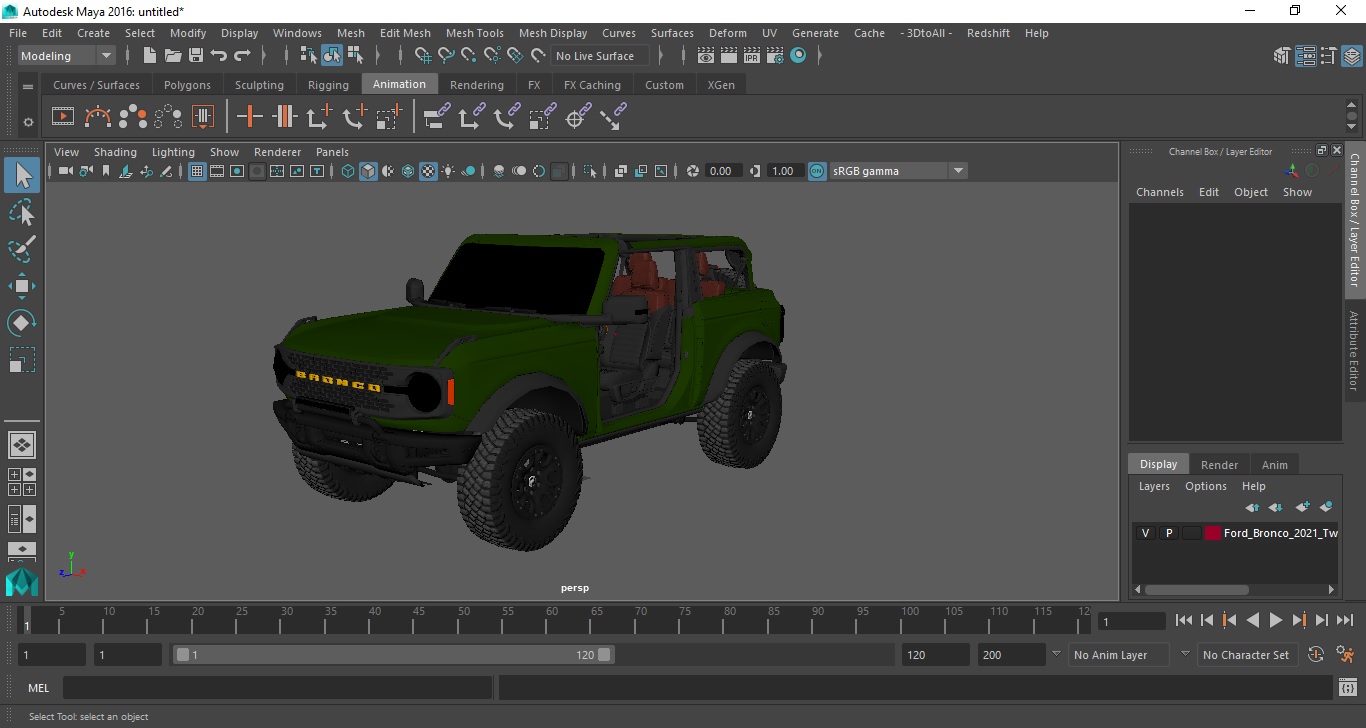Toggle wireframe display in viewport
Screen dimensions: 1366x728
(348, 171)
